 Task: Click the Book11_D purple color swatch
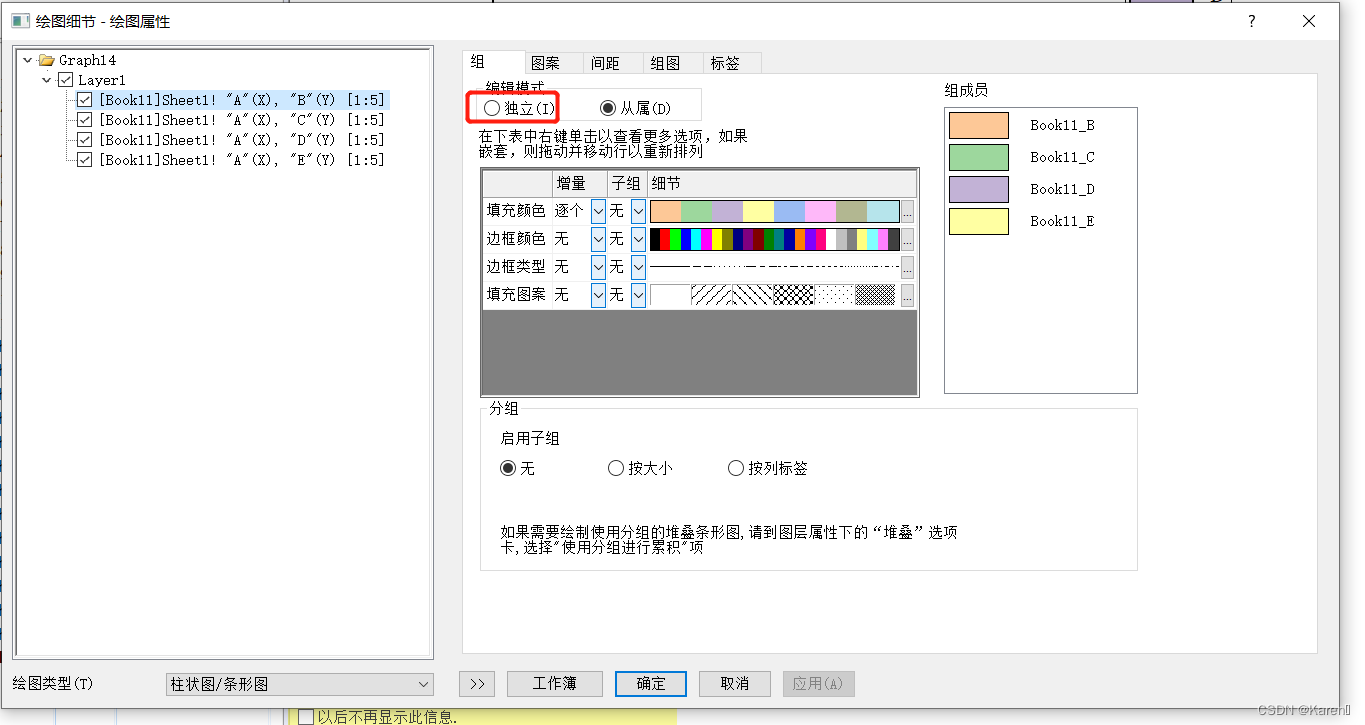[x=979, y=189]
